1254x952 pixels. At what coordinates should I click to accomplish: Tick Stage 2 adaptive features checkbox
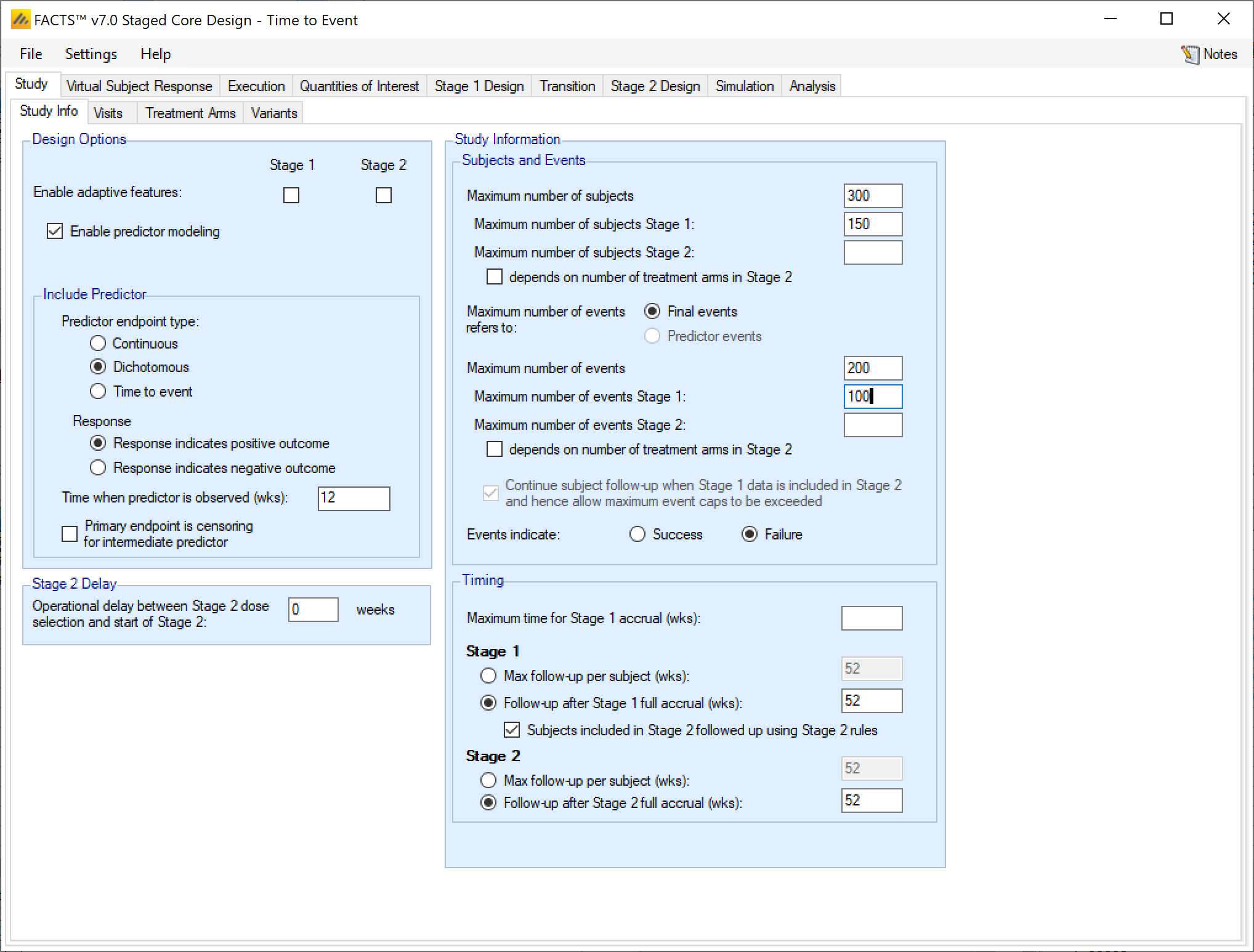point(383,195)
